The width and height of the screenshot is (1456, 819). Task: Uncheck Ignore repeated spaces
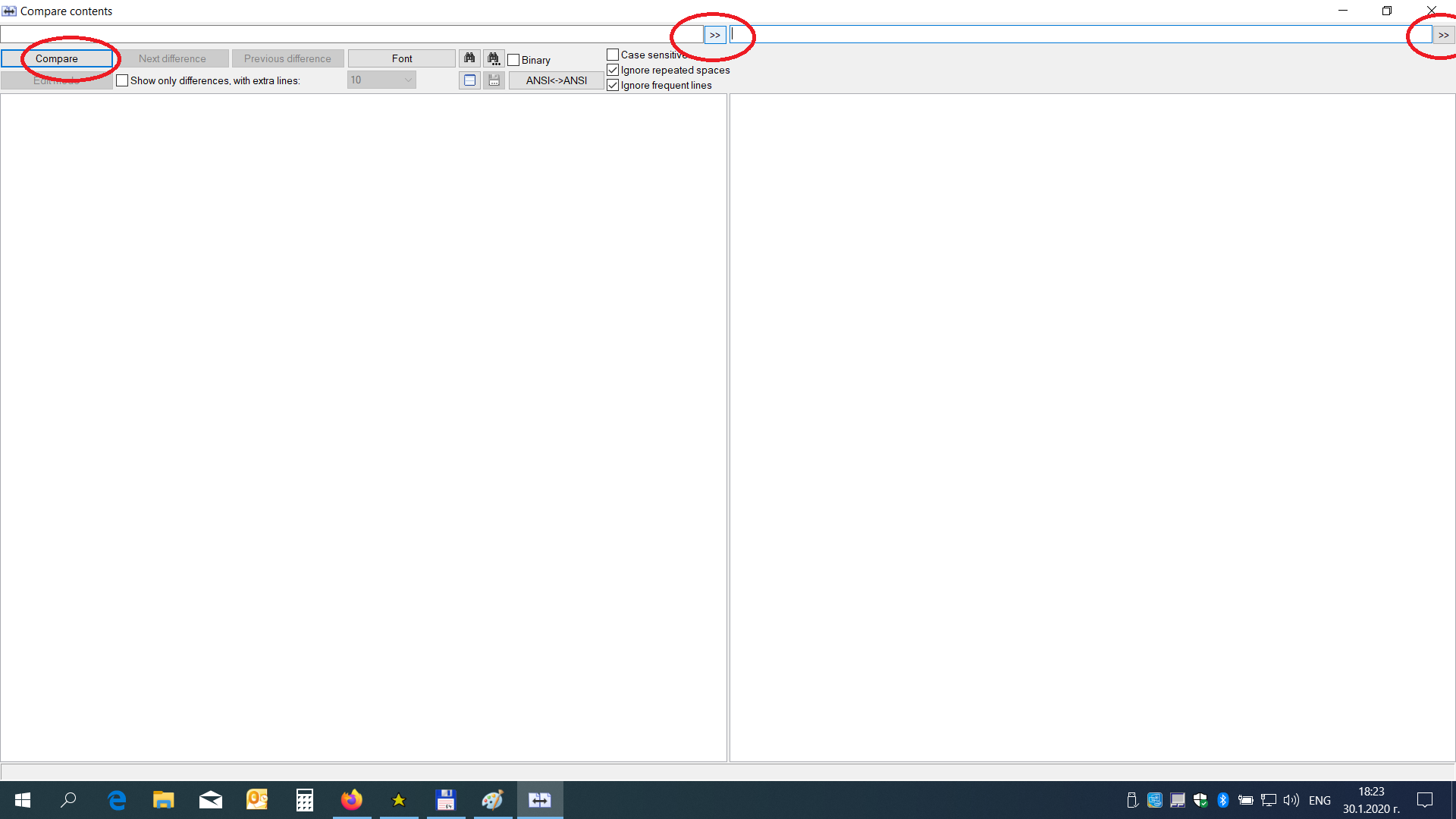613,70
